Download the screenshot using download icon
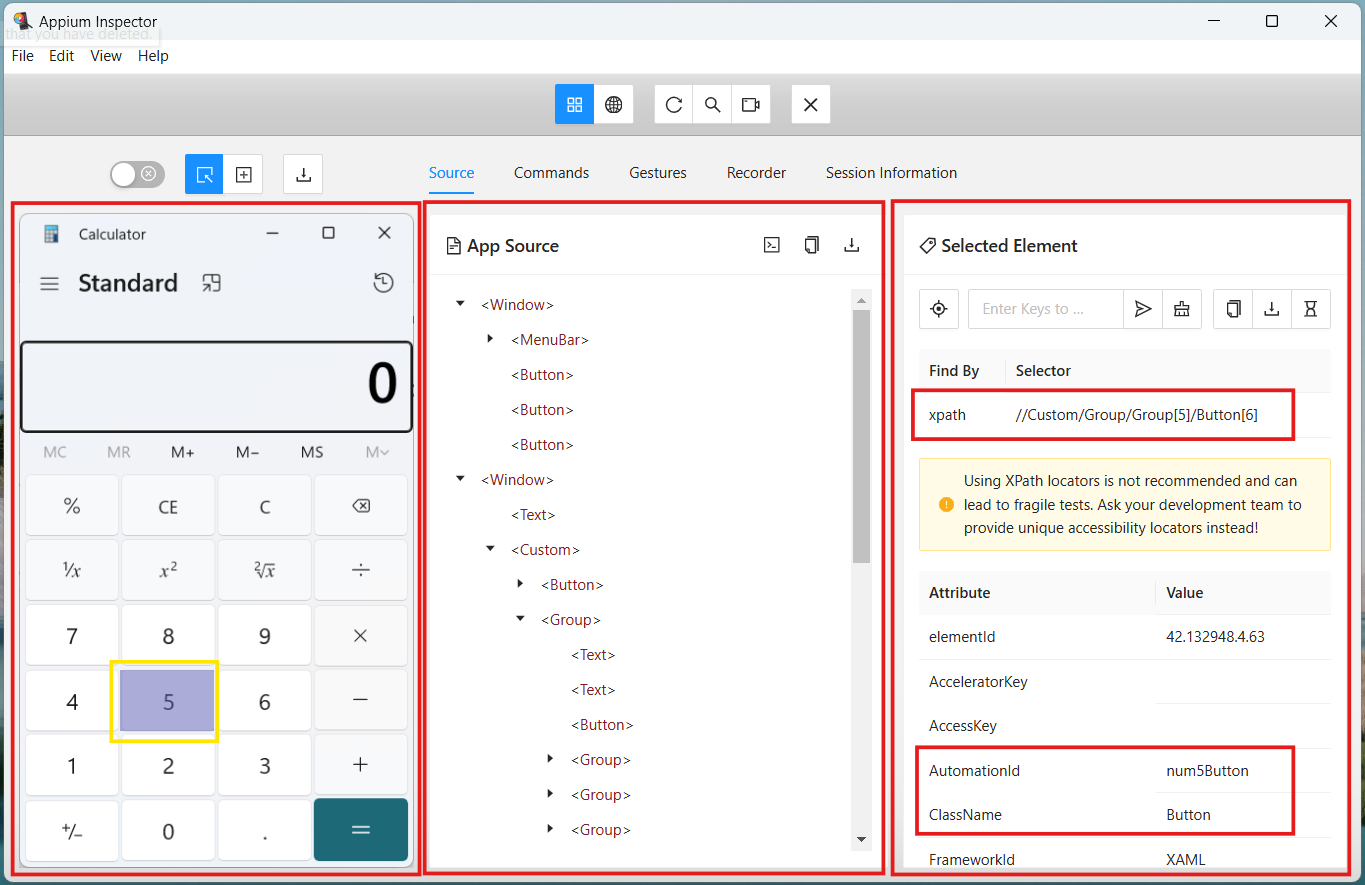This screenshot has width=1365, height=885. click(x=303, y=174)
